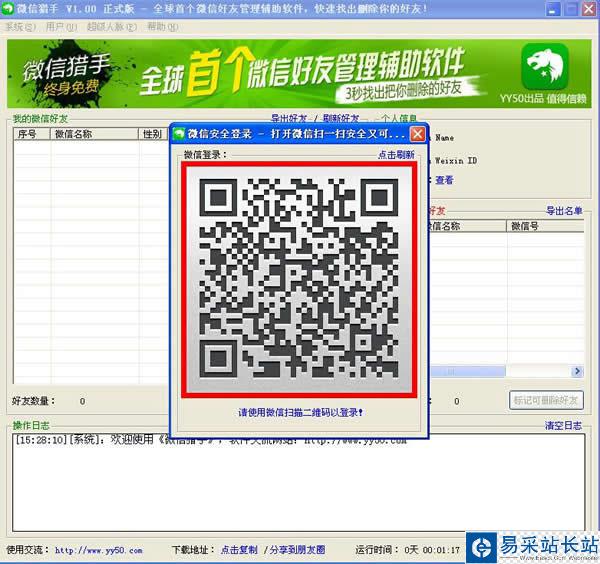Click the 运行时间 0天 00:01:17 status text

(408, 550)
